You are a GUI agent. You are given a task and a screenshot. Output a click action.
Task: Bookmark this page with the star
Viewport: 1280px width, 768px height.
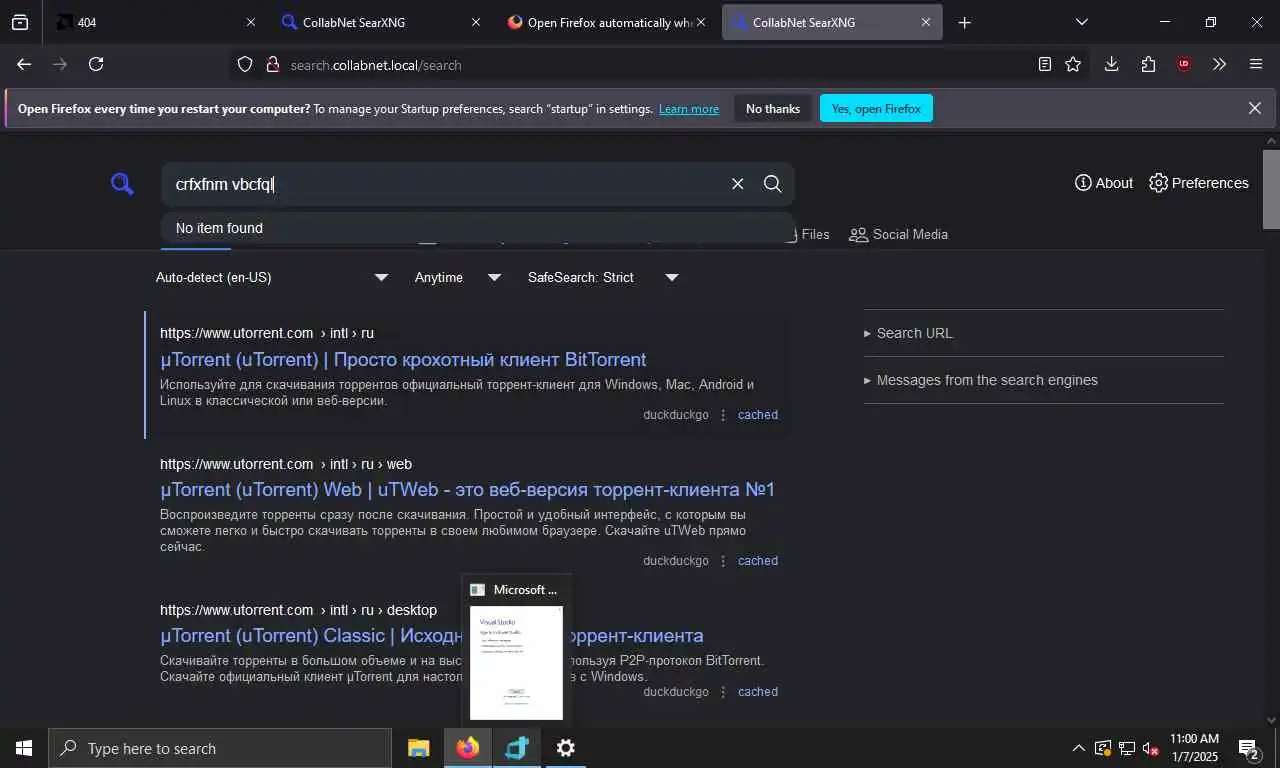pos(1073,64)
